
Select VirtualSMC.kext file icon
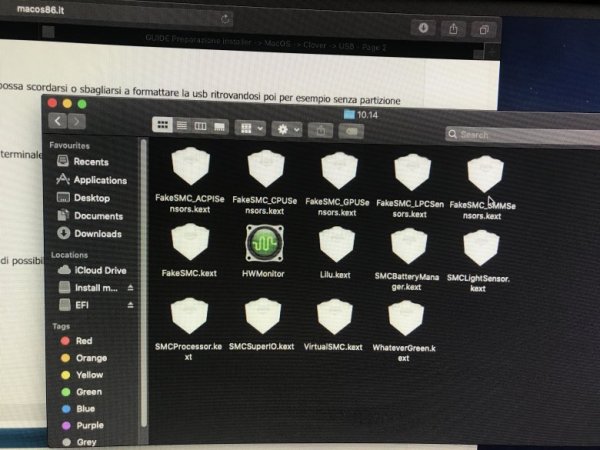click(x=335, y=317)
